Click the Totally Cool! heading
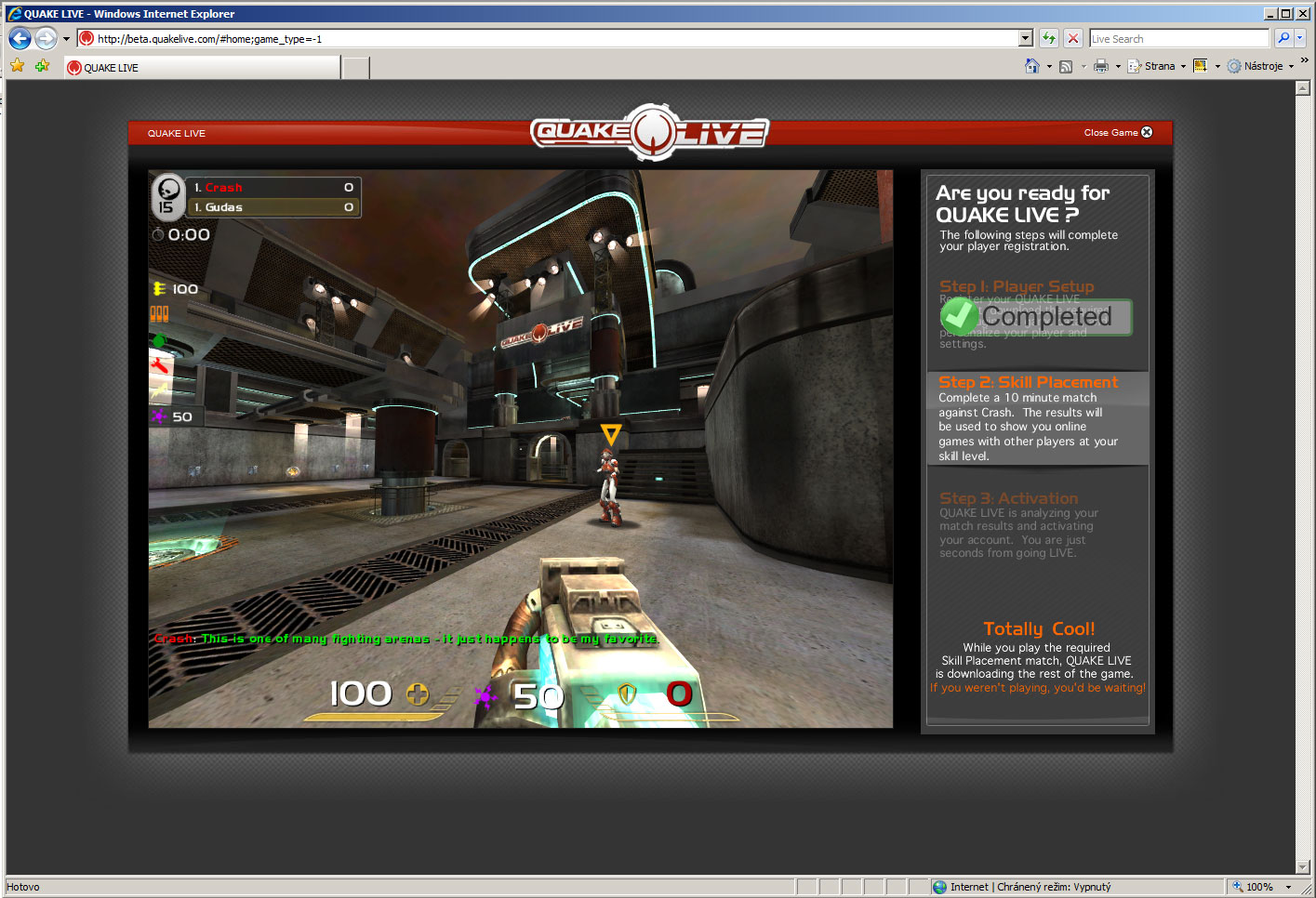 tap(1039, 629)
